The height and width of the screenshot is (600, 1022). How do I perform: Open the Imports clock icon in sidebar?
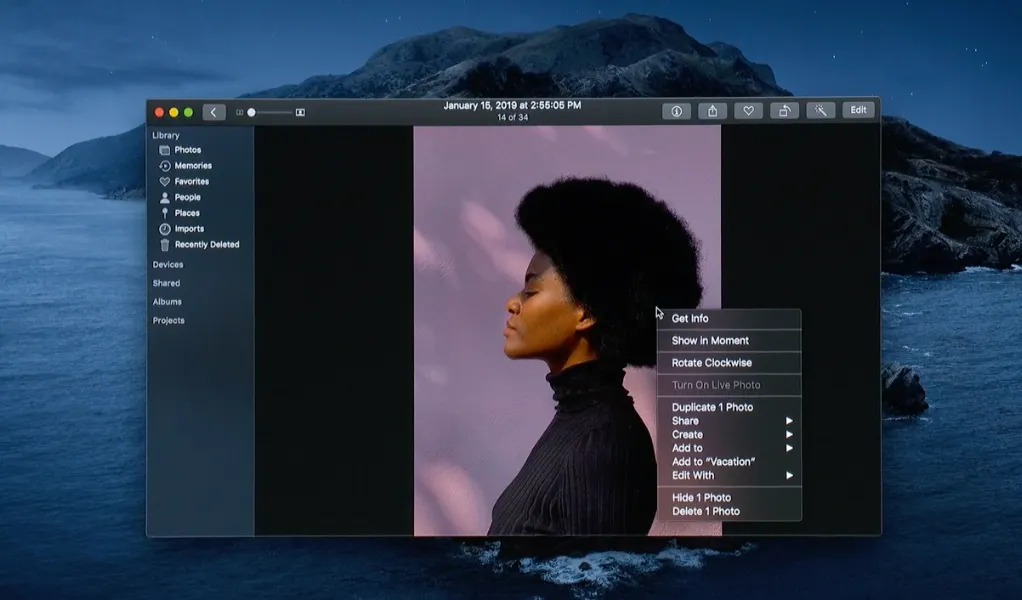click(x=165, y=229)
